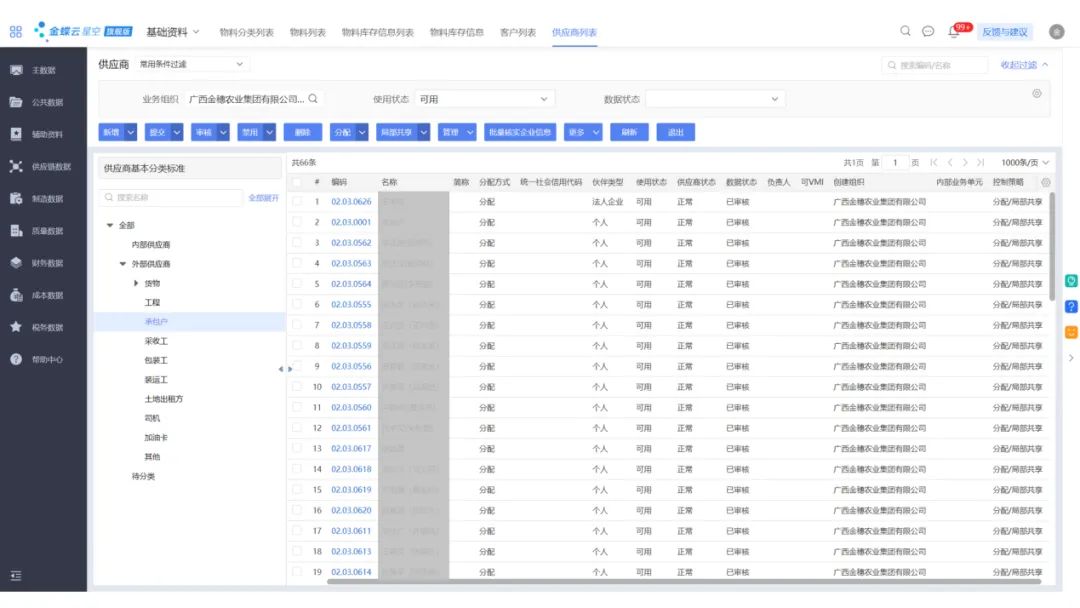This screenshot has width=1080, height=608.
Task: Collapse the sidebar using bottom-left icon
Action: click(x=16, y=576)
